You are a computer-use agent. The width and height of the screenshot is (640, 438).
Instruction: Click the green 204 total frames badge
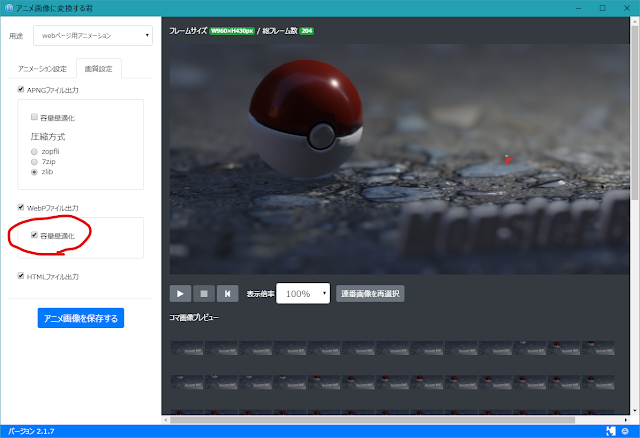tap(307, 31)
